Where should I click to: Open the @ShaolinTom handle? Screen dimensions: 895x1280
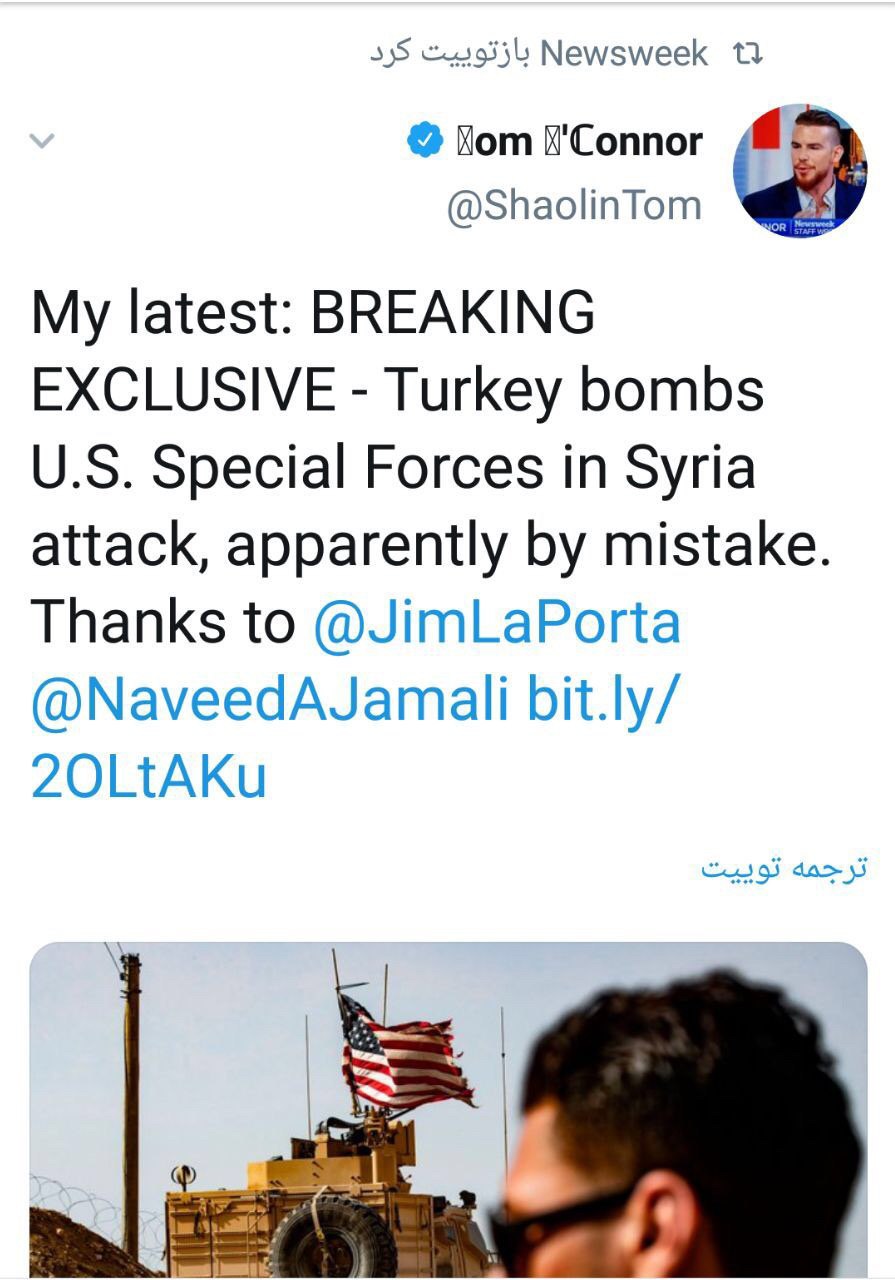click(x=574, y=206)
